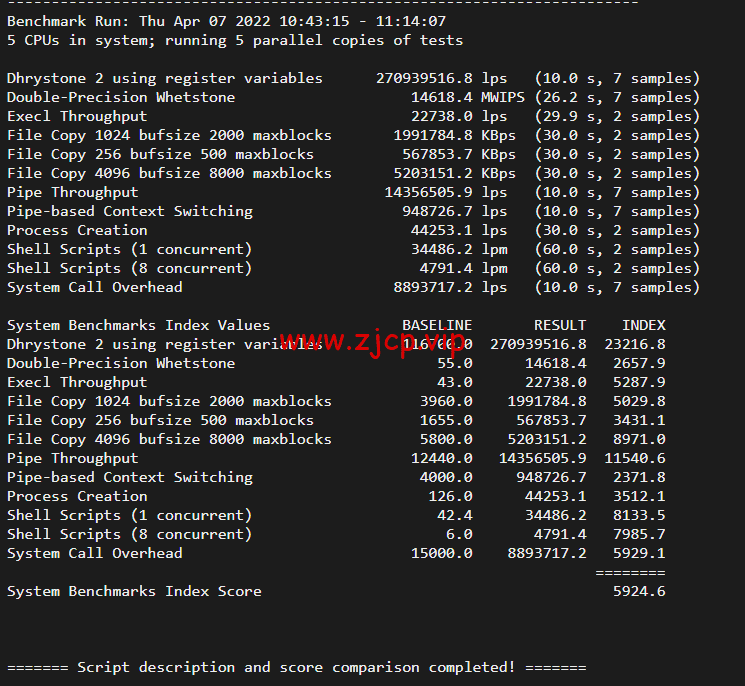Screen dimensions: 745x686
Task: Click the Benchmark Run date line
Action: coord(226,21)
